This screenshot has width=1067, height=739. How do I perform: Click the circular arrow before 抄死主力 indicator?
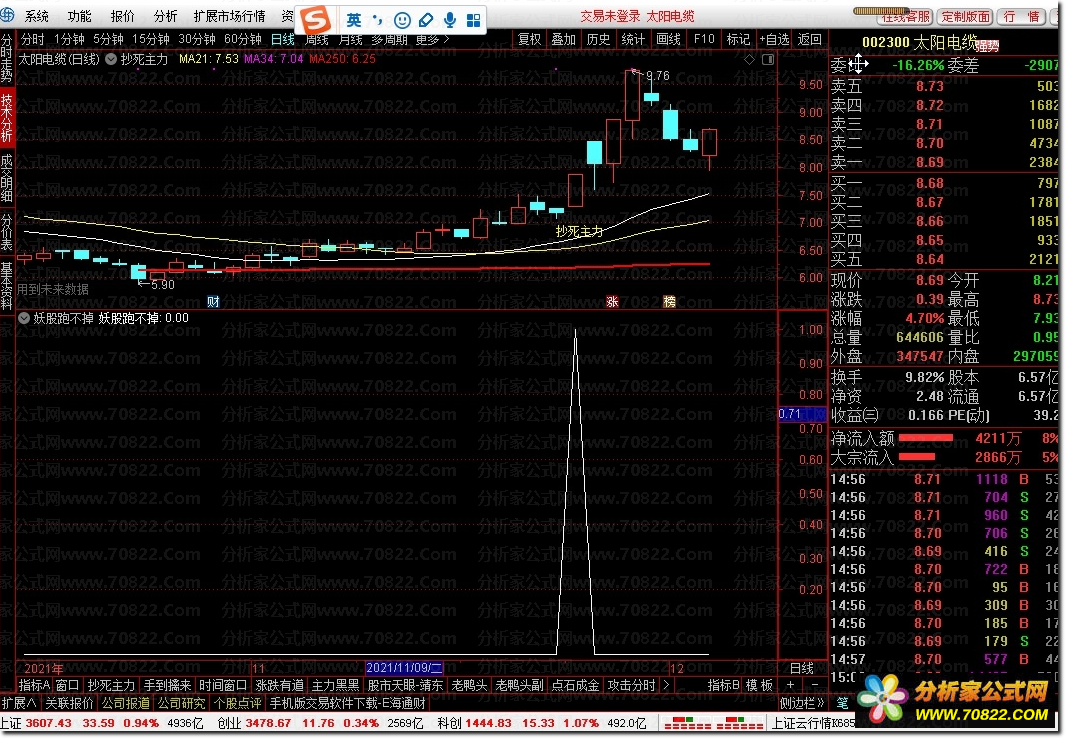click(x=111, y=59)
